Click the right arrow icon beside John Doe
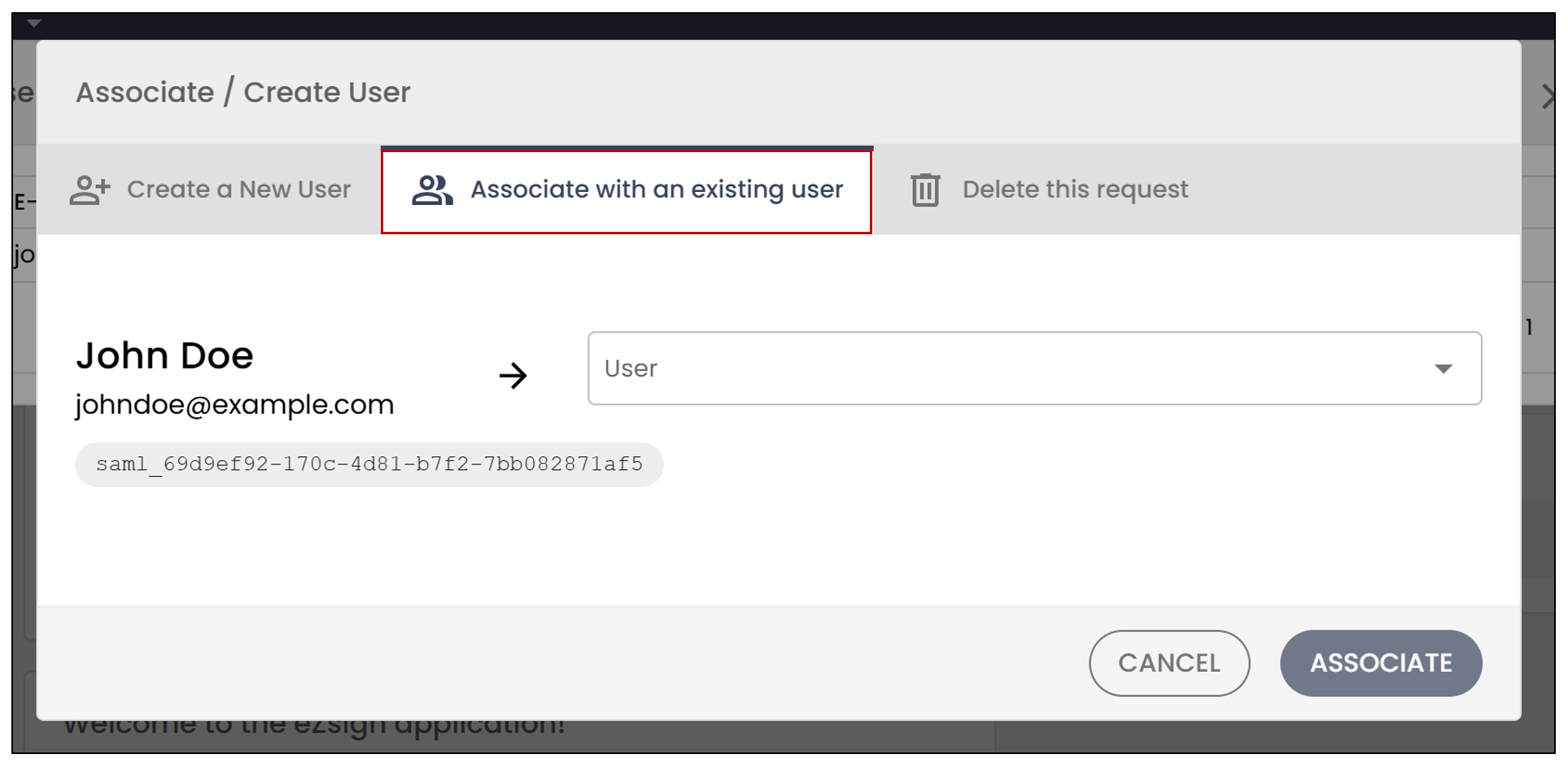The height and width of the screenshot is (763, 1568). (513, 375)
